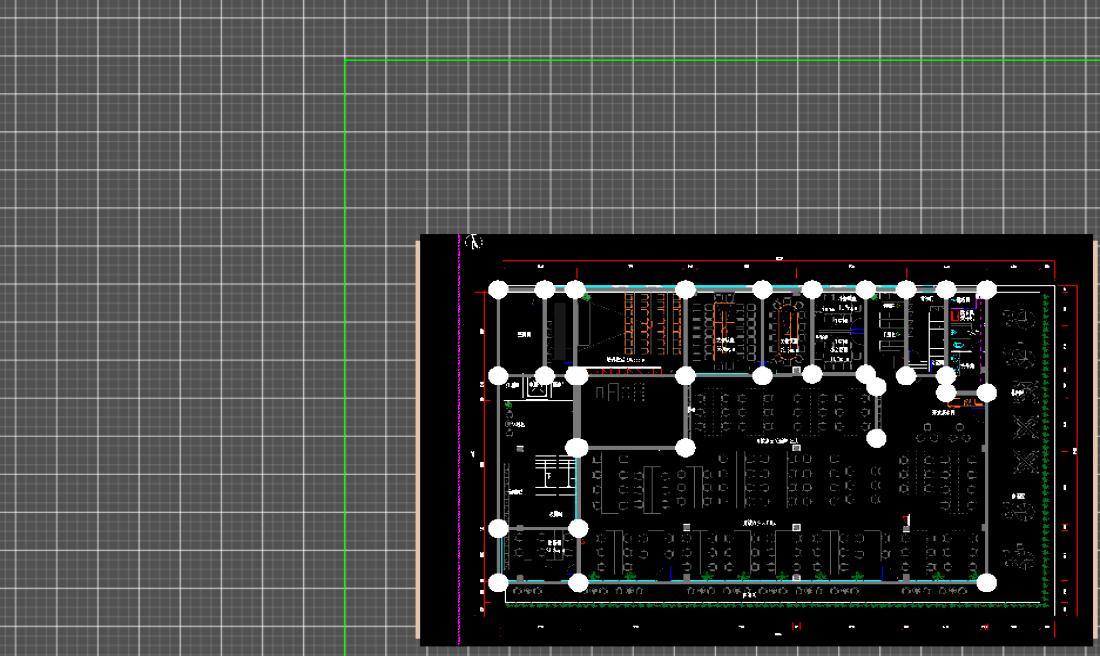Screen dimensions: 1100x656
Task: Select node at central empty room's bottom-right corner
Action: 685,447
